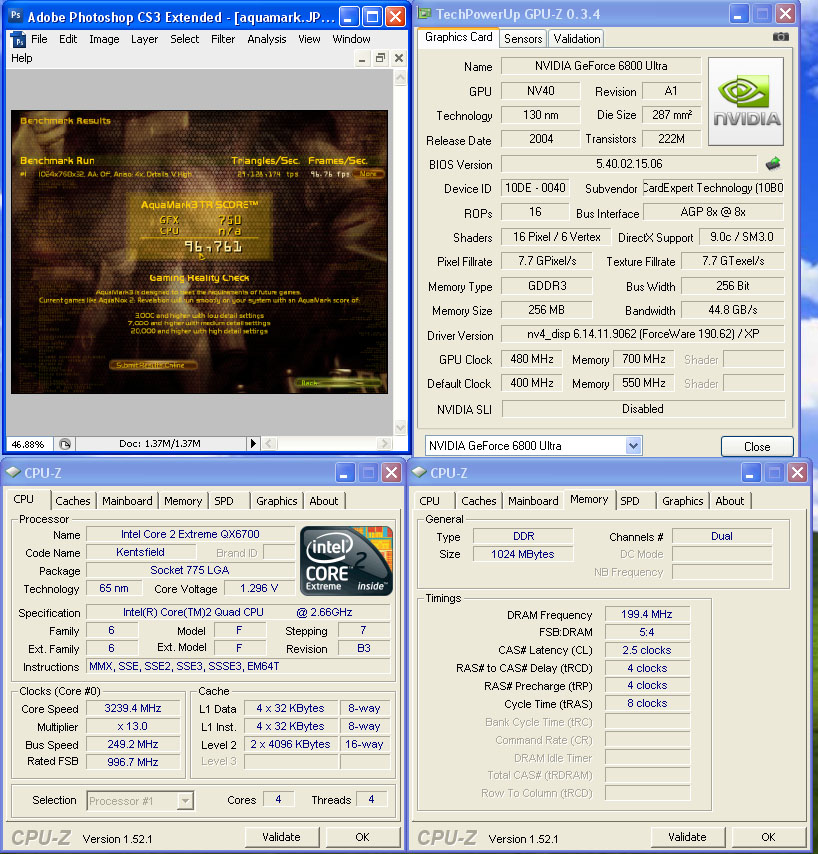Image resolution: width=818 pixels, height=854 pixels.
Task: Open Mainboard tab in right CPU-Z window
Action: click(x=533, y=501)
